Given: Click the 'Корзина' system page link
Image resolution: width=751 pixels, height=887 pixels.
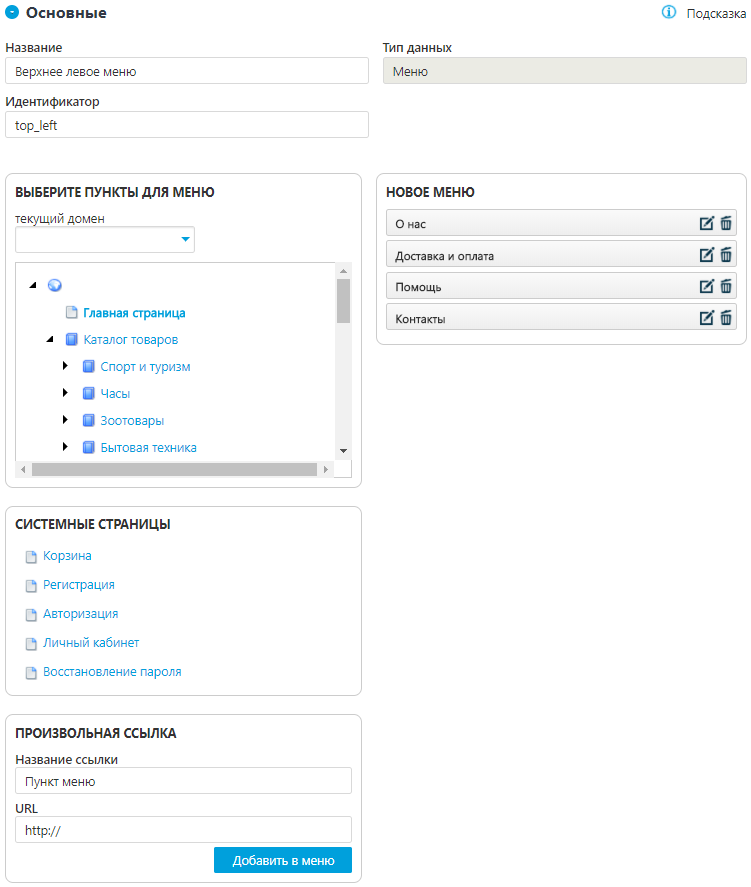Looking at the screenshot, I should pyautogui.click(x=67, y=556).
